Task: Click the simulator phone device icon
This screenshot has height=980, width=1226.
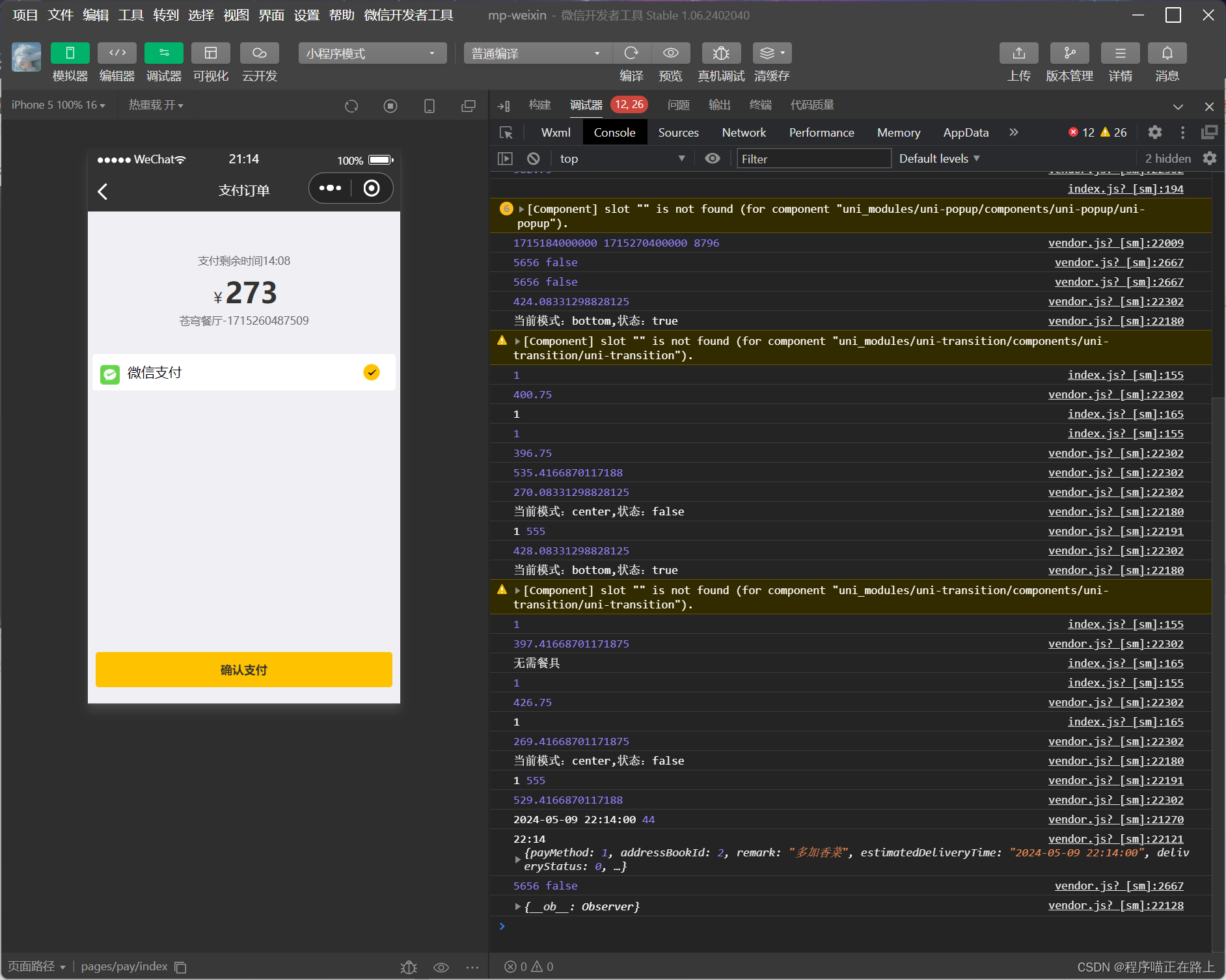Action: (429, 106)
